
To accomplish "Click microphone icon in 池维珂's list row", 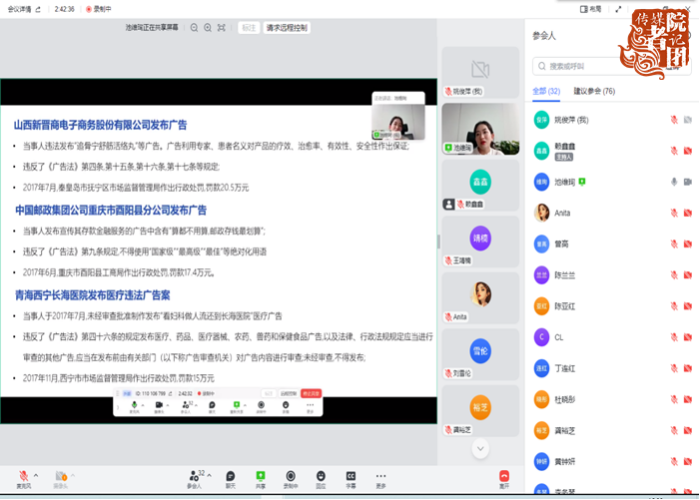I will [674, 182].
